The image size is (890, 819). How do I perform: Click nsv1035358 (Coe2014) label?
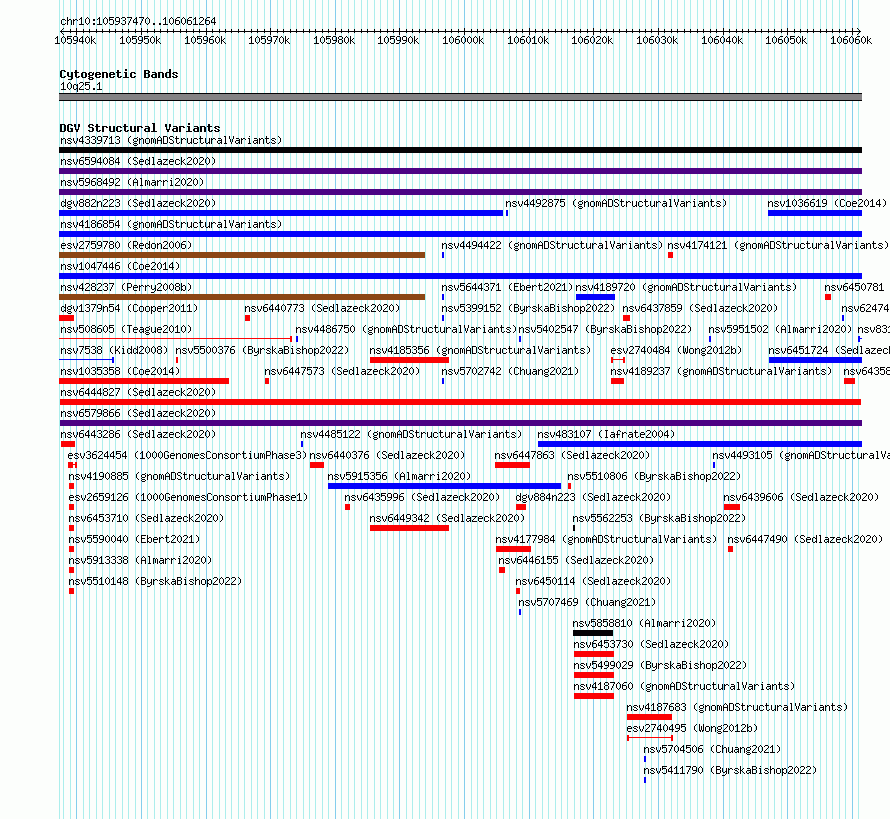120,371
